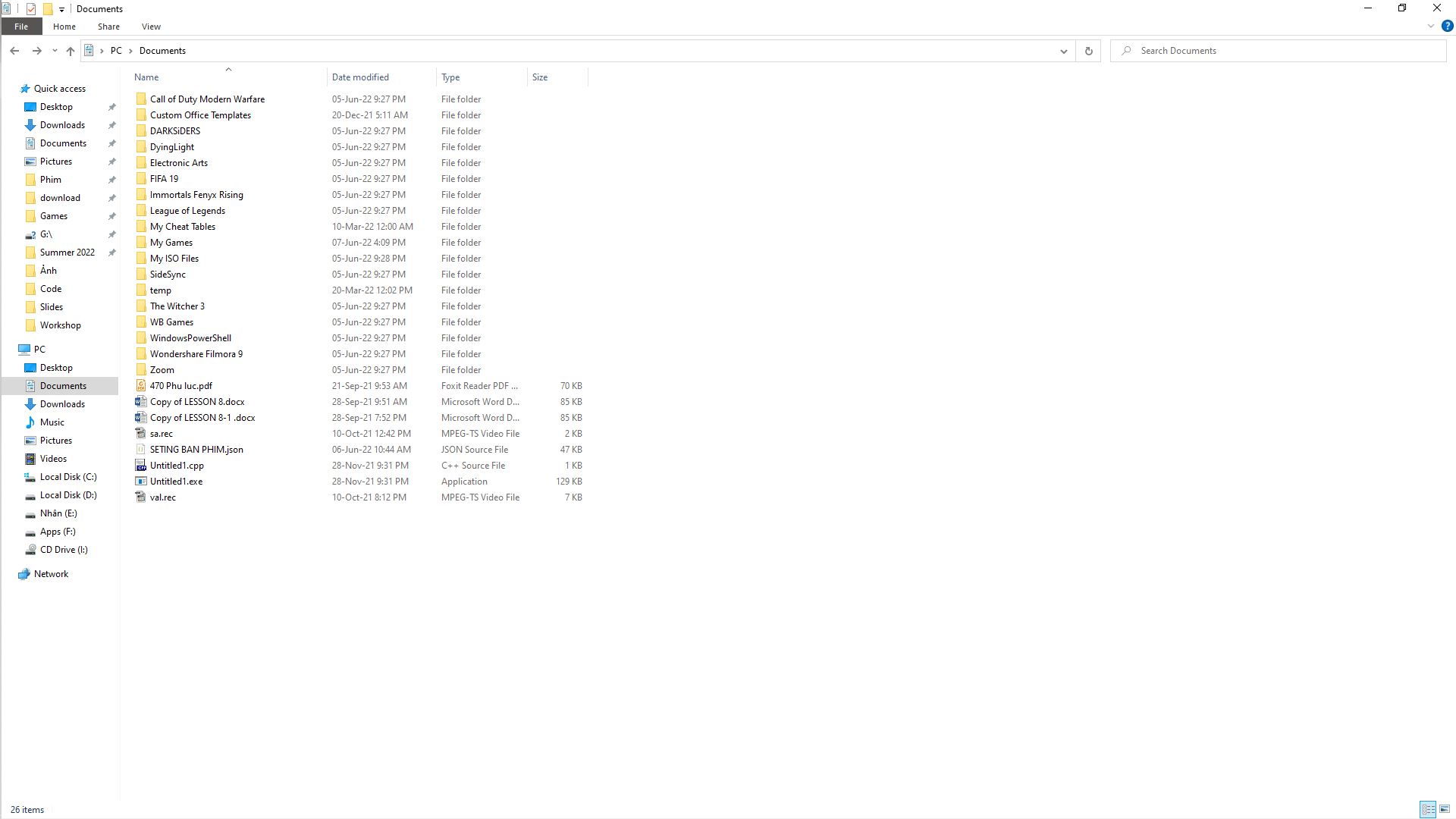Click the View menu tab

[151, 27]
